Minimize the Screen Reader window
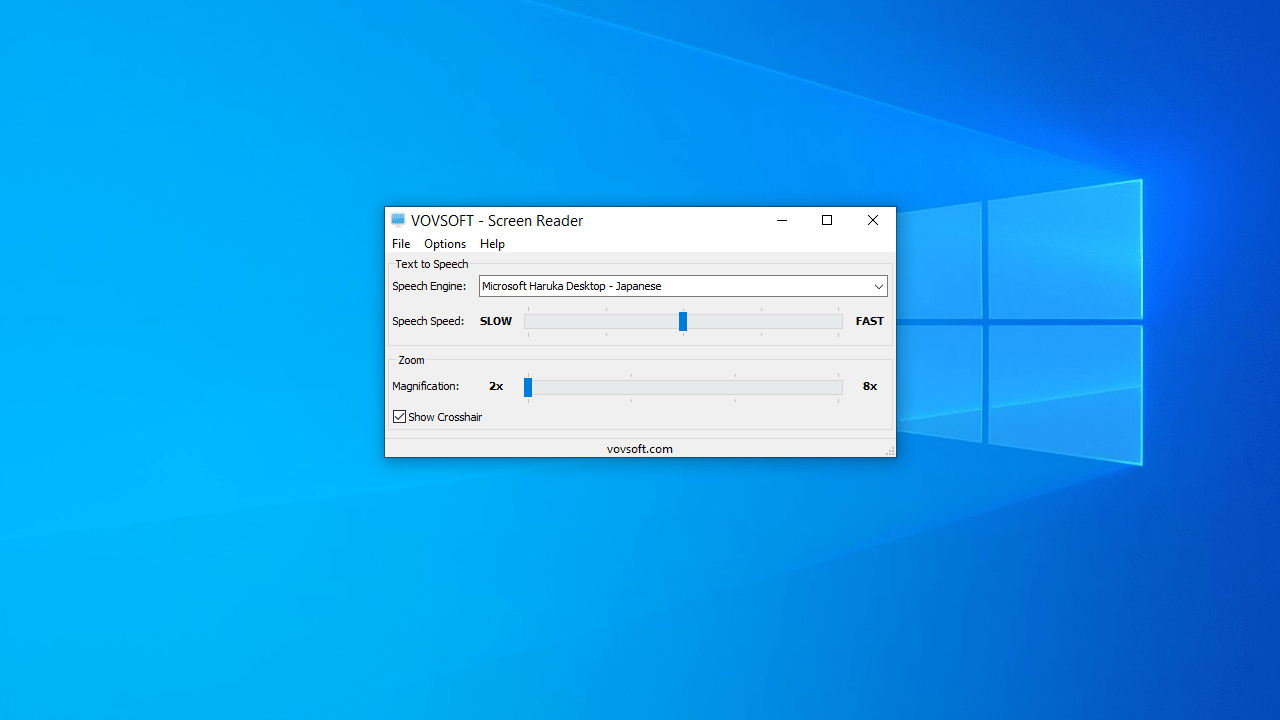The height and width of the screenshot is (720, 1280). click(x=781, y=221)
